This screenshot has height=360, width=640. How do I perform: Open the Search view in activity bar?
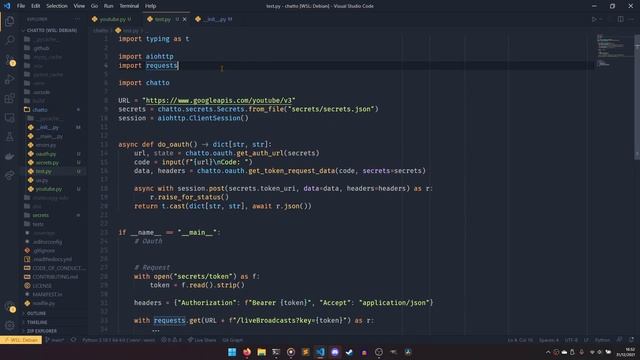[10, 40]
